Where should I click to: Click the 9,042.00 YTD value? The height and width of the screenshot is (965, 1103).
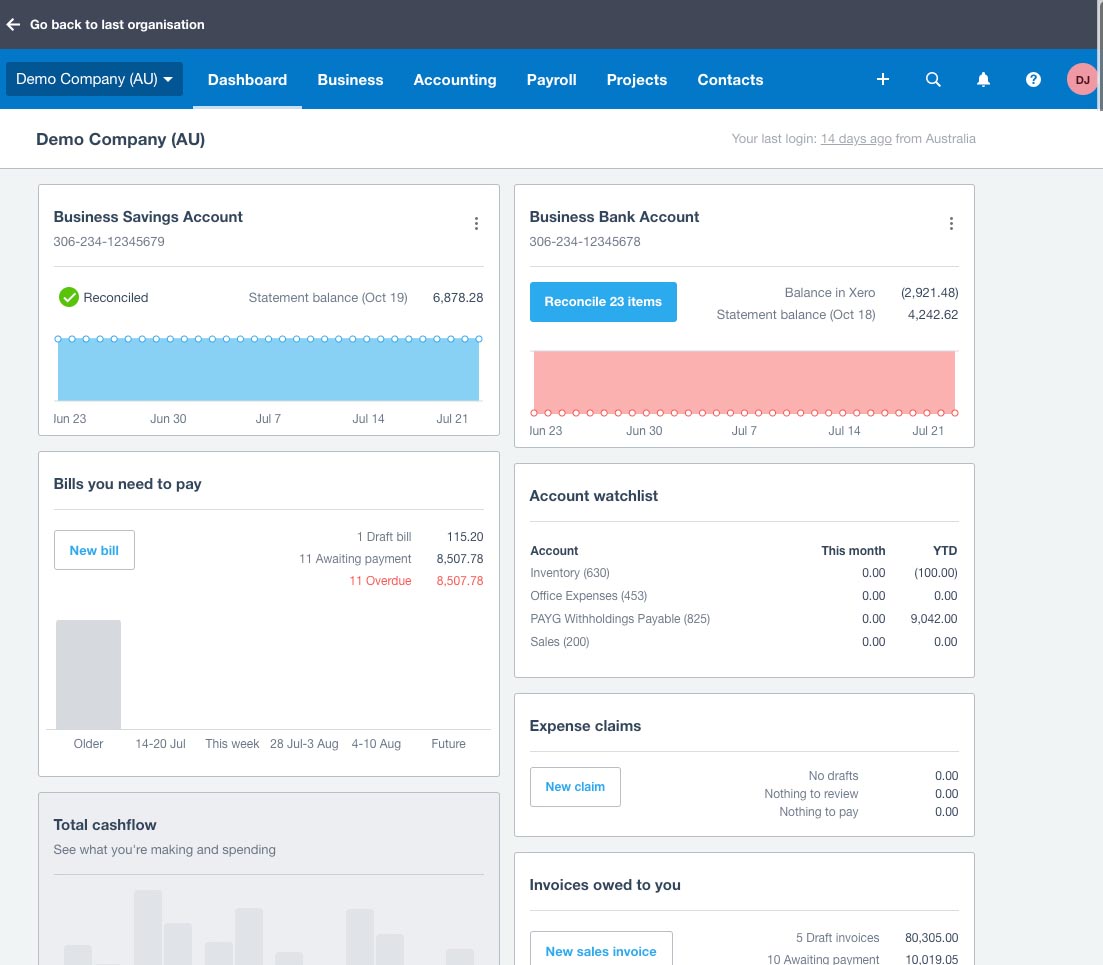click(933, 619)
